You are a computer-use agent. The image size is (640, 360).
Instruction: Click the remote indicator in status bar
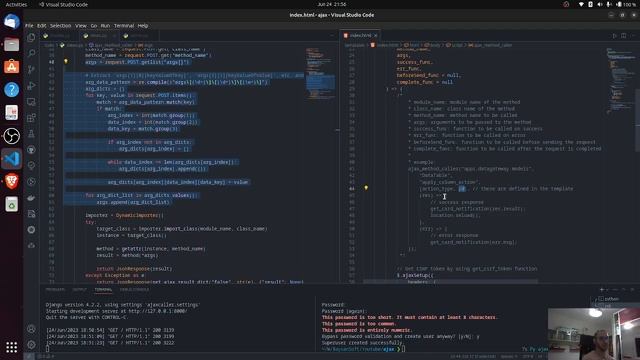(29, 356)
